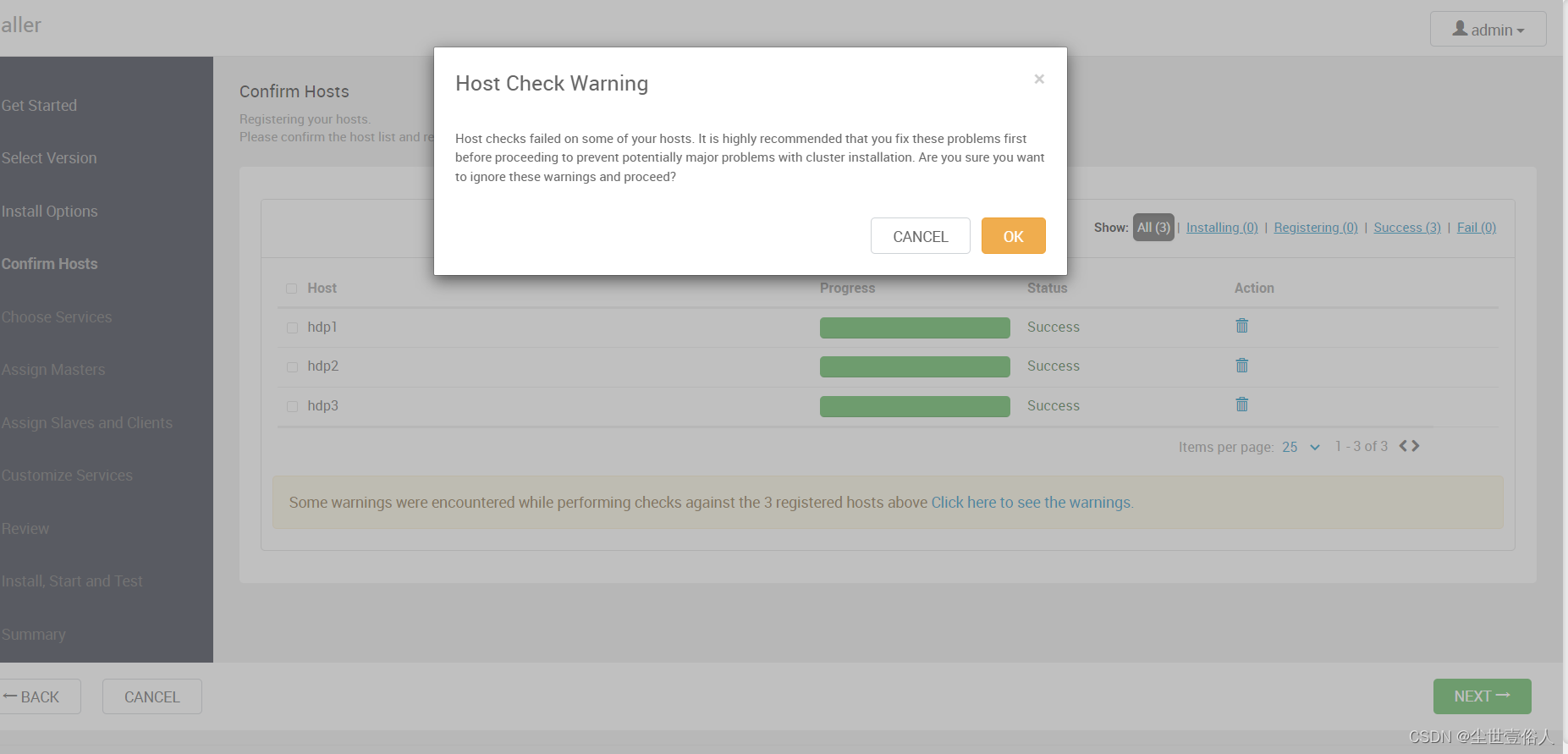Click the '1 - 3 of 3' pagination text
The height and width of the screenshot is (754, 1568).
click(1362, 446)
